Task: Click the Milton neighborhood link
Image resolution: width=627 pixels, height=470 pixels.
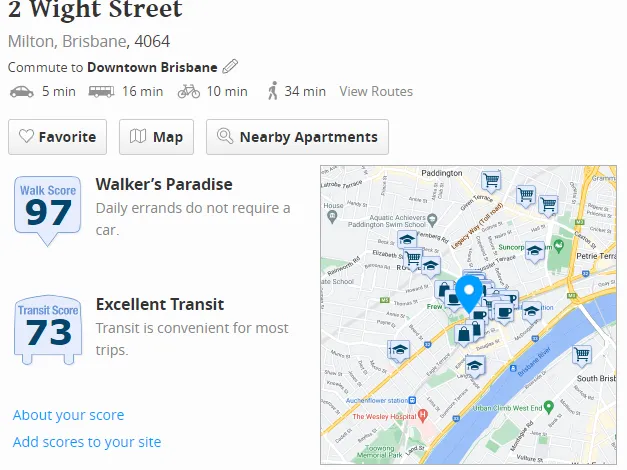Action: point(30,42)
